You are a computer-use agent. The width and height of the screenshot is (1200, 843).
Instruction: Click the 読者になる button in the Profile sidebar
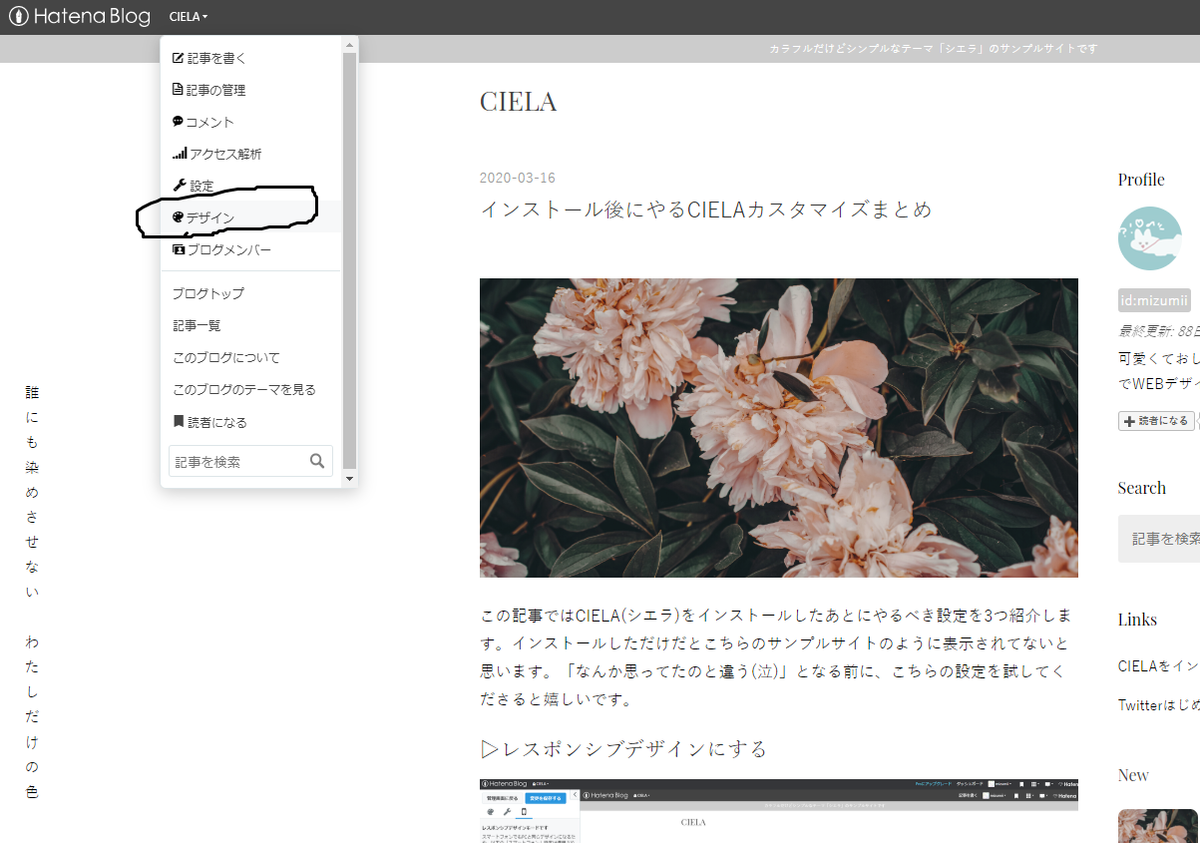(1156, 420)
